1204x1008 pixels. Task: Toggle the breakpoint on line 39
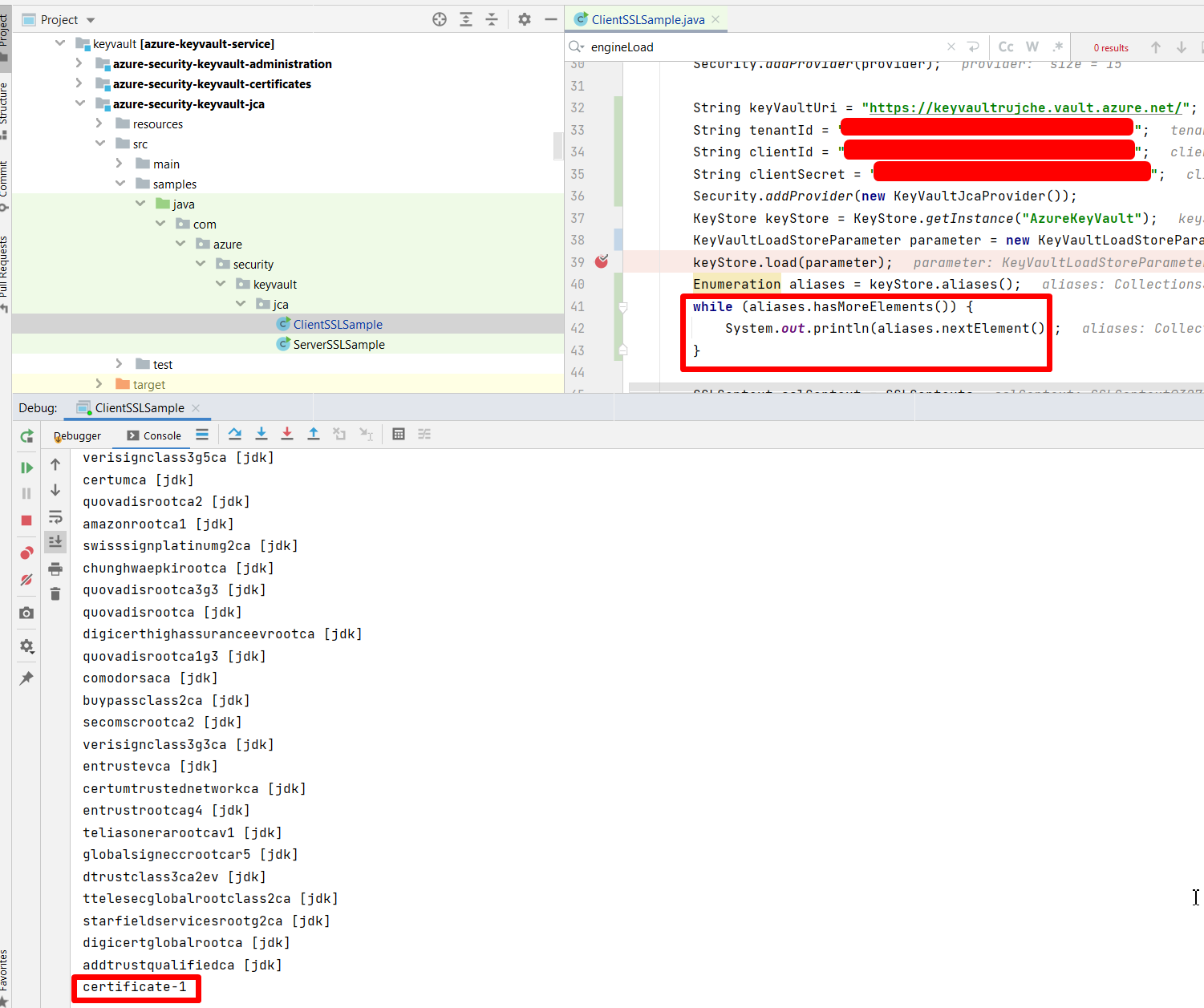[602, 261]
